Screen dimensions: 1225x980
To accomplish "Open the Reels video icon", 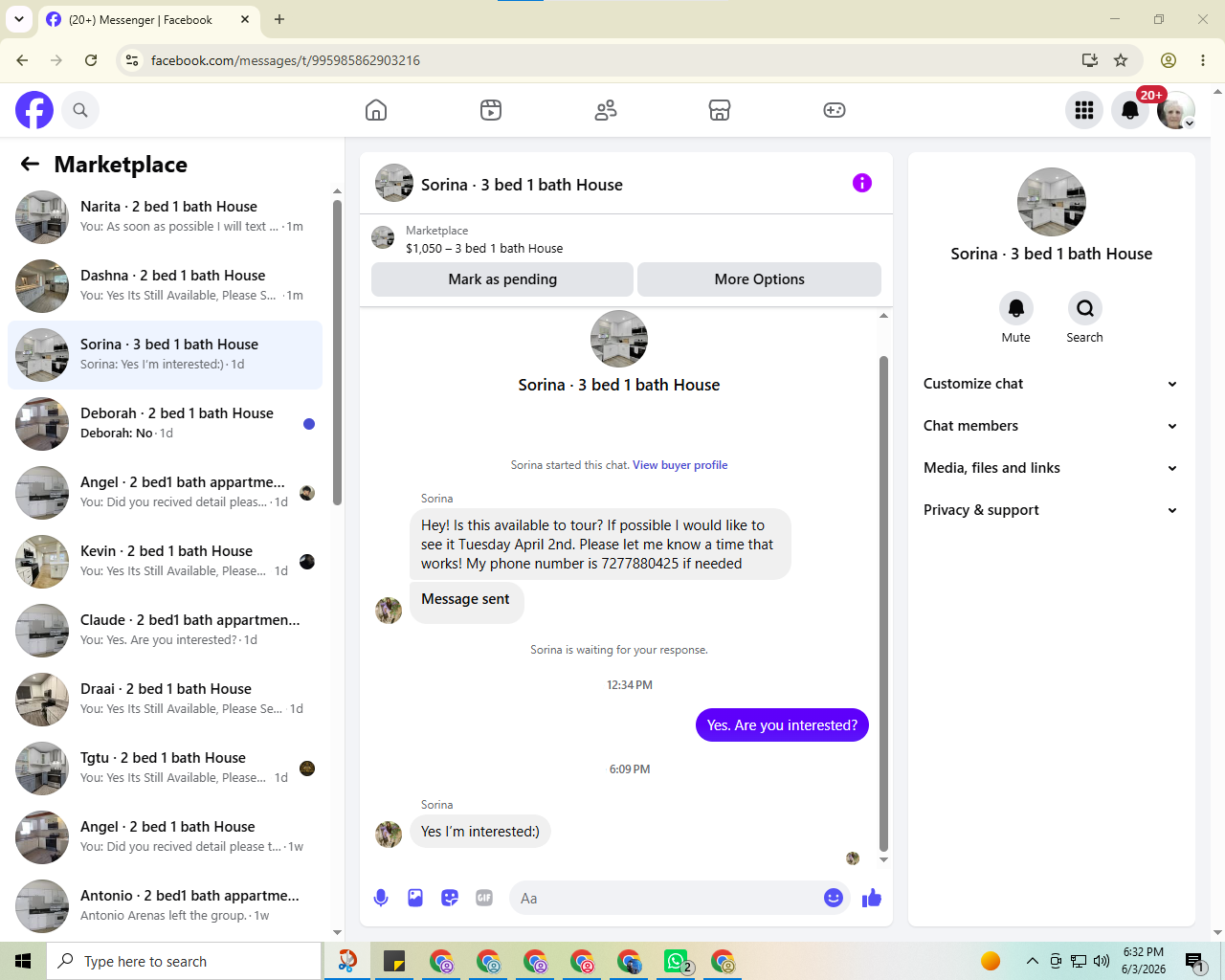I will click(491, 110).
